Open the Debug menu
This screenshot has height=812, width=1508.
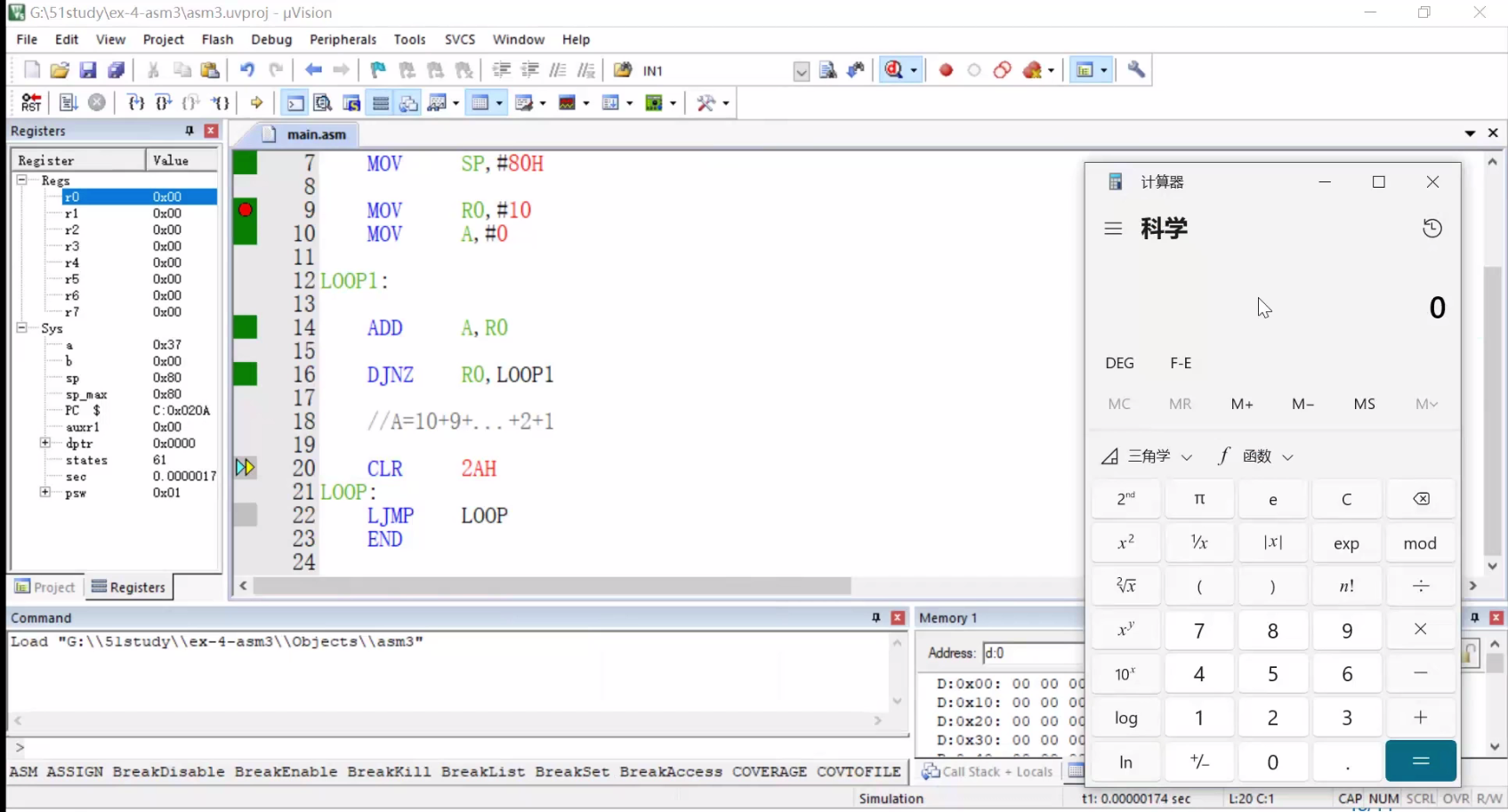coord(271,39)
